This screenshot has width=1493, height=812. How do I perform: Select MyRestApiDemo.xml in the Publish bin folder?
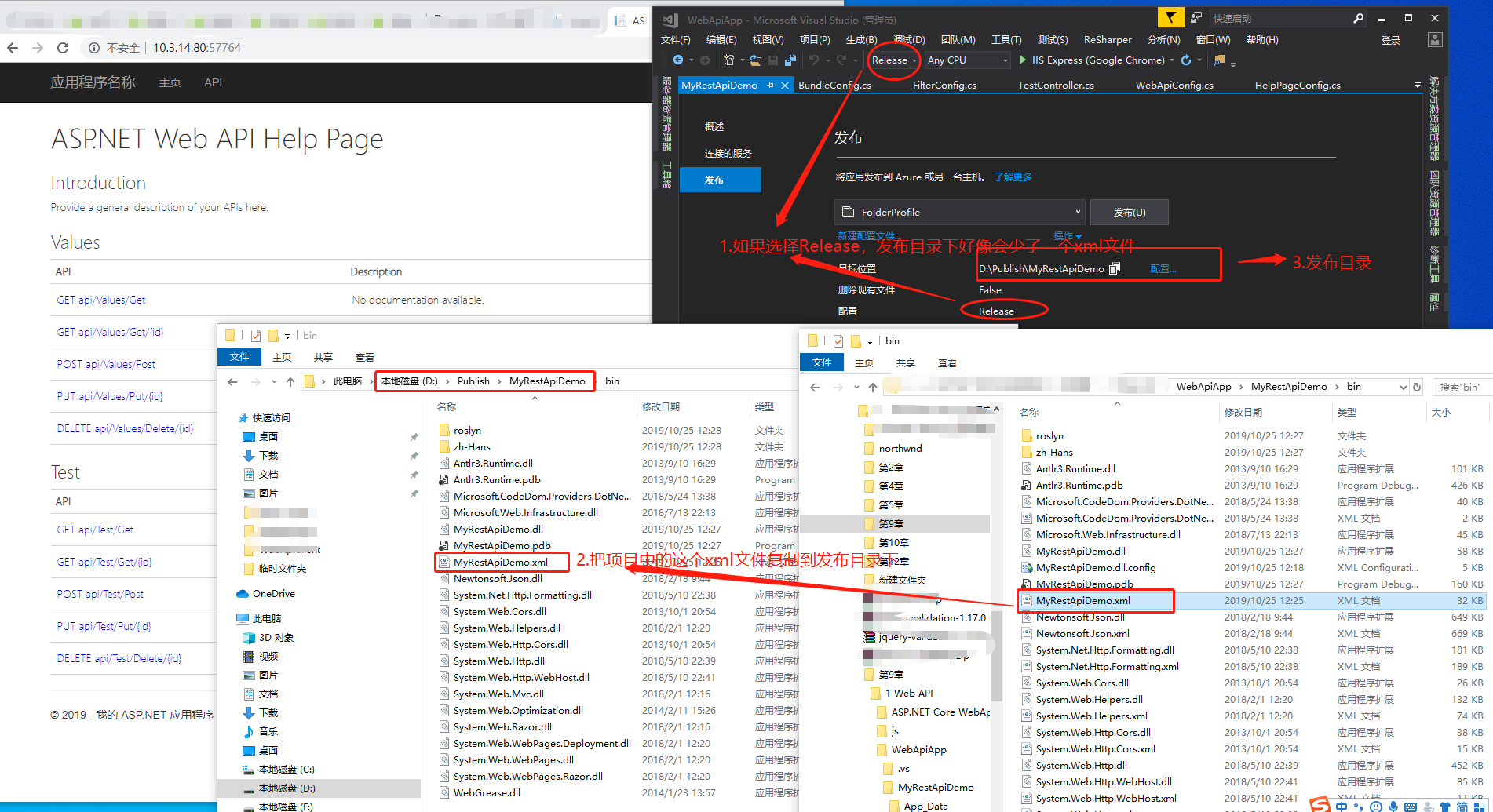pyautogui.click(x=501, y=562)
